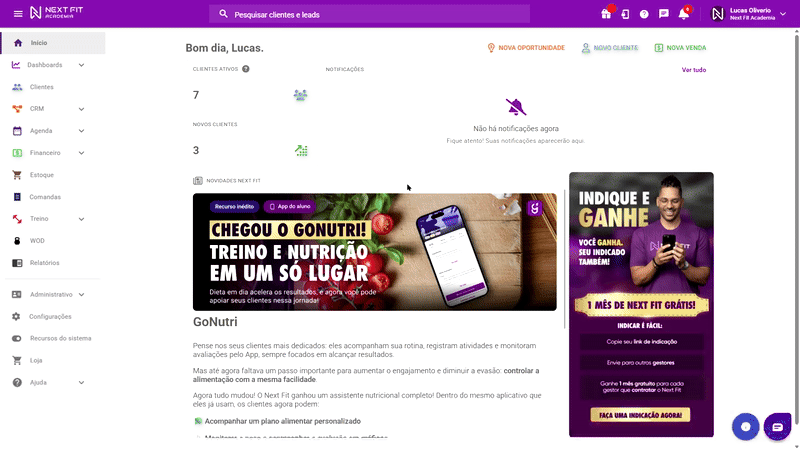Click the gift icon in top bar
The image size is (800, 450).
point(606,14)
